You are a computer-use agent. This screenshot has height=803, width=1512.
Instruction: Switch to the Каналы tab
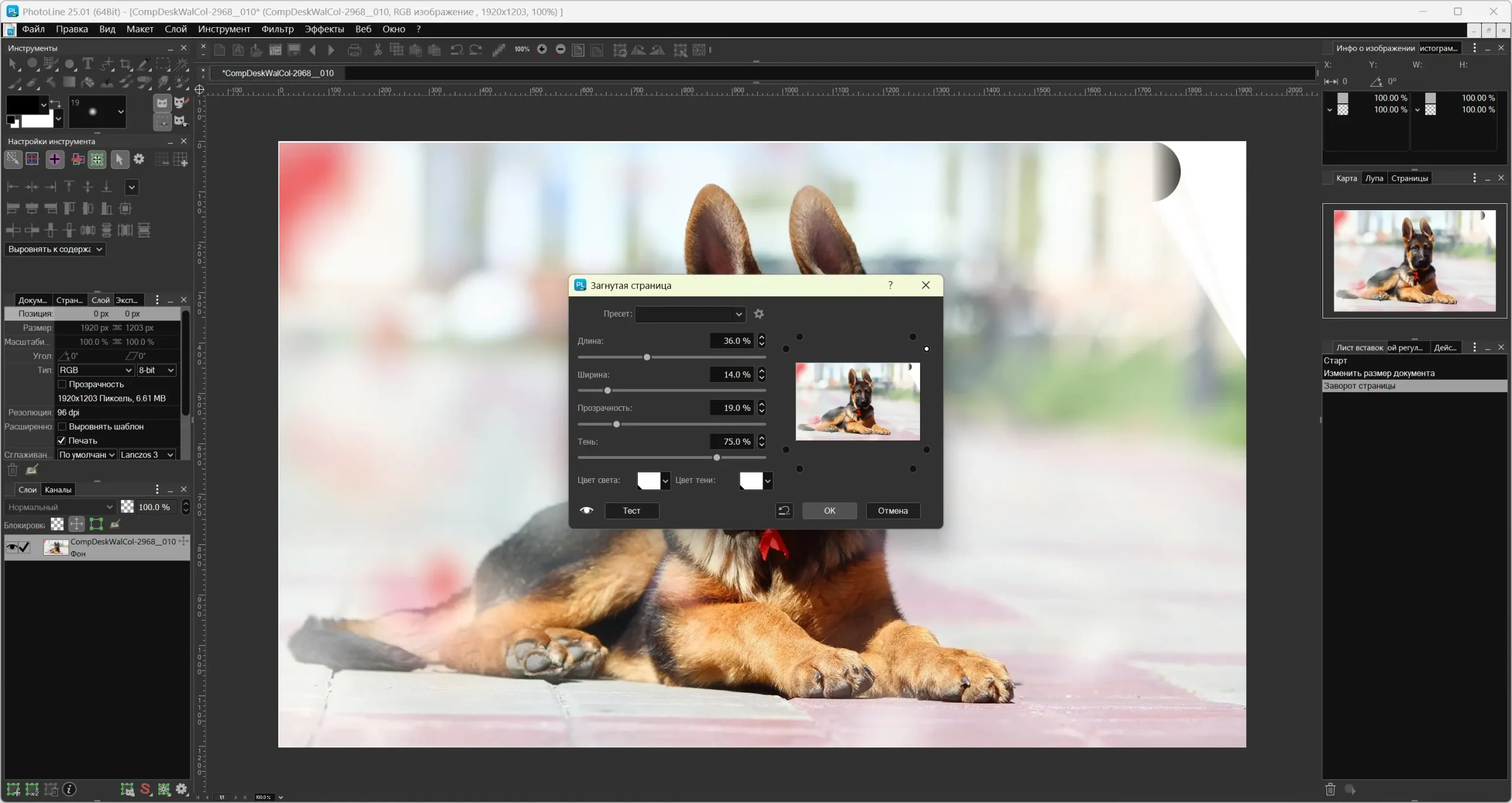(x=58, y=489)
